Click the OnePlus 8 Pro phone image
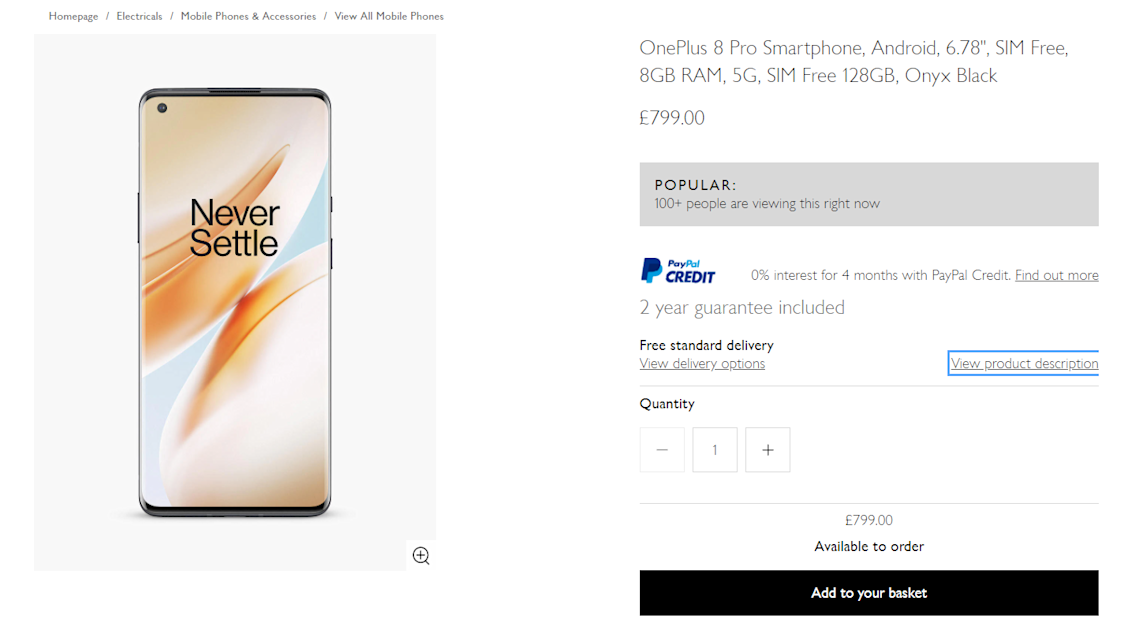This screenshot has width=1143, height=630. [x=235, y=302]
